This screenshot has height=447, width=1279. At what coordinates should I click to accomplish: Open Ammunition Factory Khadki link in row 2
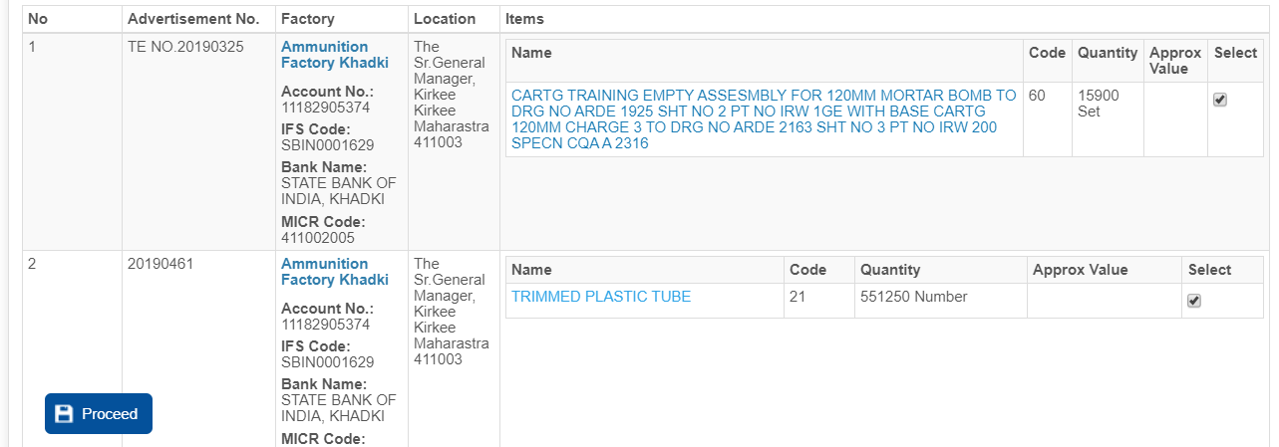tap(324, 271)
